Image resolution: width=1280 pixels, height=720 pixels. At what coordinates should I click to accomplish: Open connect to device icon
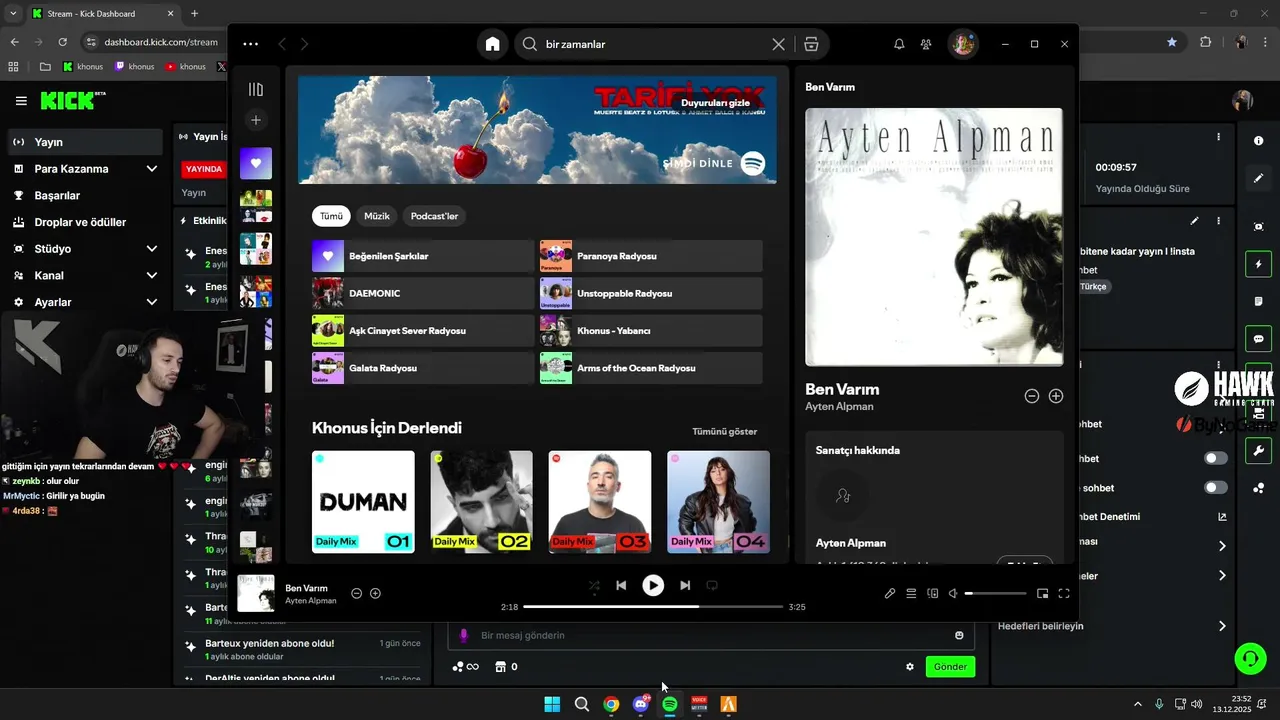tap(932, 594)
